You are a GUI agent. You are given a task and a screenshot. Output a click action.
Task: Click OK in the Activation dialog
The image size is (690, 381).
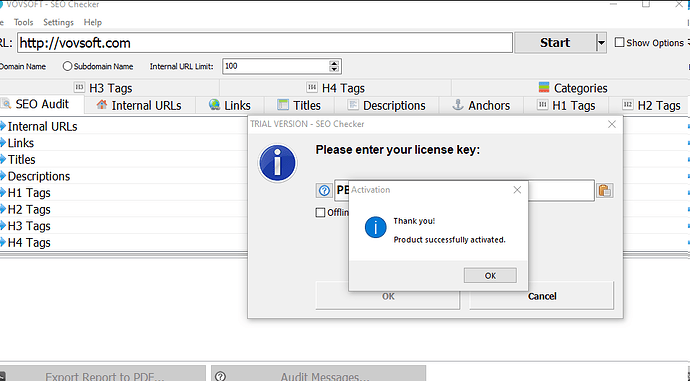pyautogui.click(x=490, y=275)
